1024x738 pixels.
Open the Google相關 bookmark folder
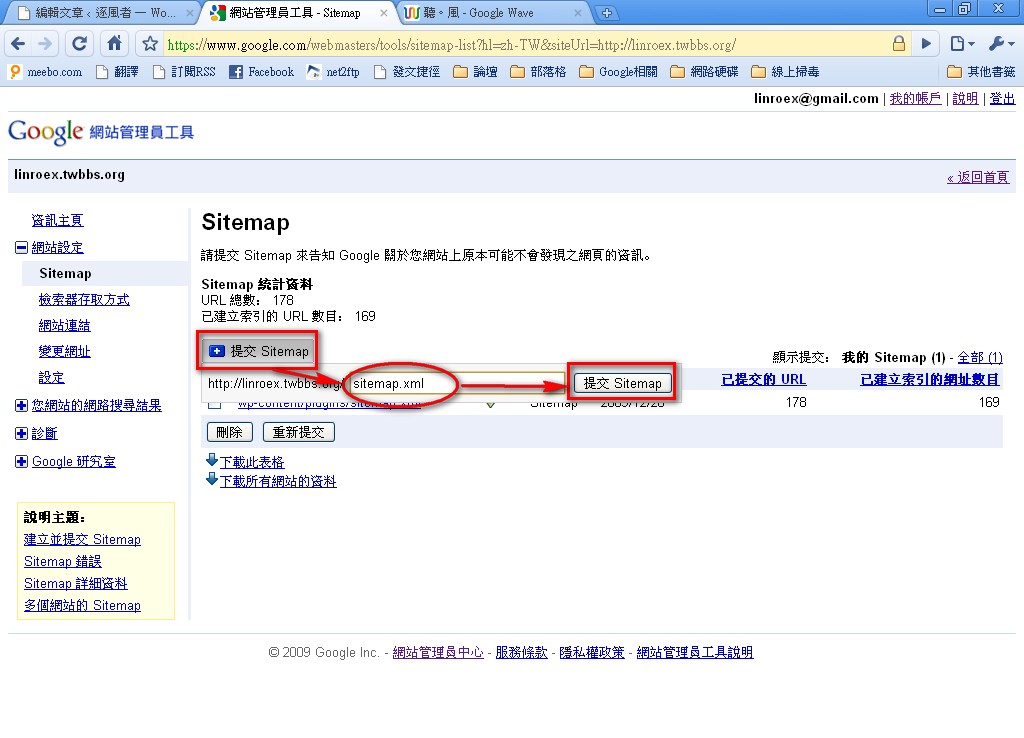(x=618, y=72)
